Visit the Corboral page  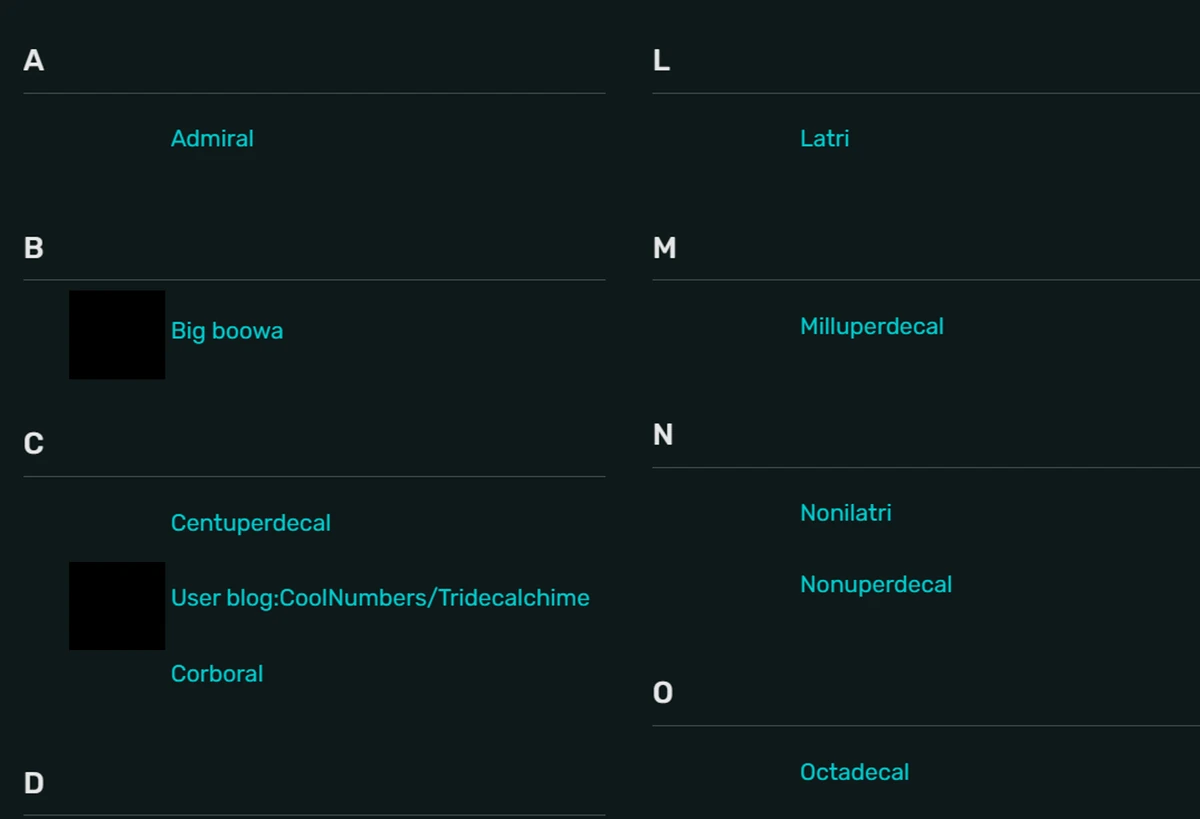tap(217, 674)
